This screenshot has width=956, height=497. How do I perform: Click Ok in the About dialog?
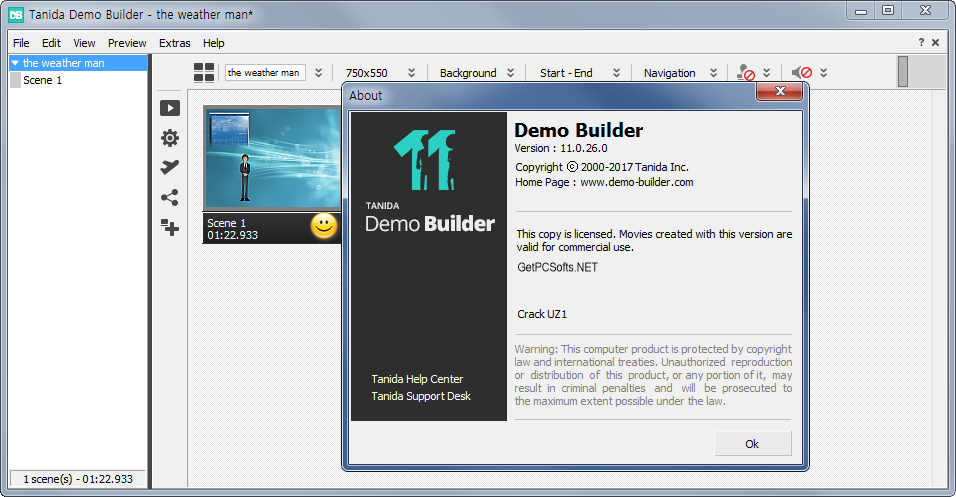tap(752, 444)
